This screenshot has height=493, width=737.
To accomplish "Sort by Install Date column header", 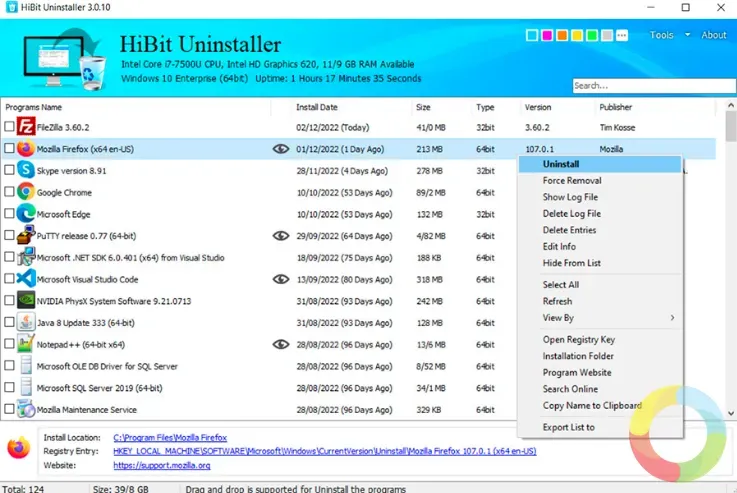I will pos(317,107).
